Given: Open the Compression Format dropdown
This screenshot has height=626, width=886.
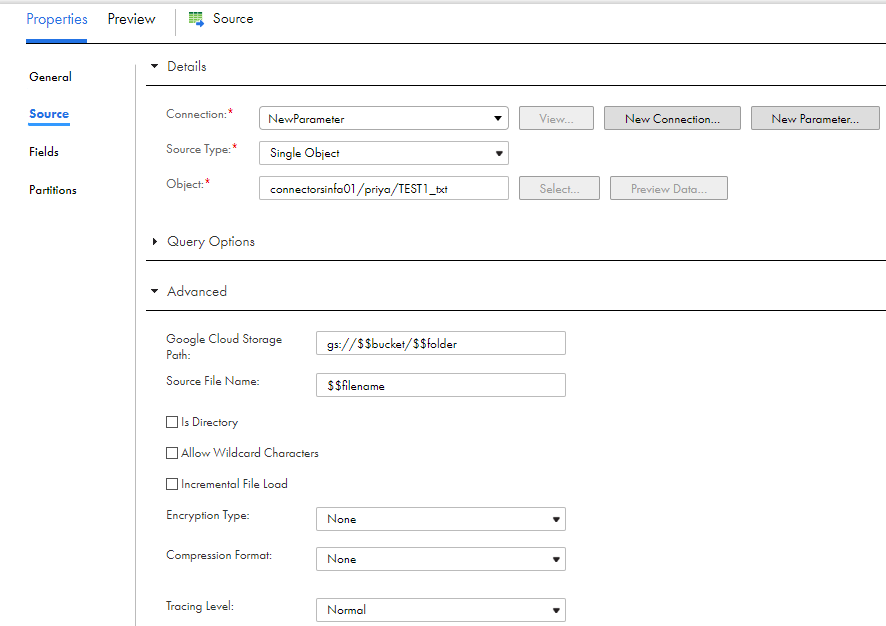Looking at the screenshot, I should 441,559.
